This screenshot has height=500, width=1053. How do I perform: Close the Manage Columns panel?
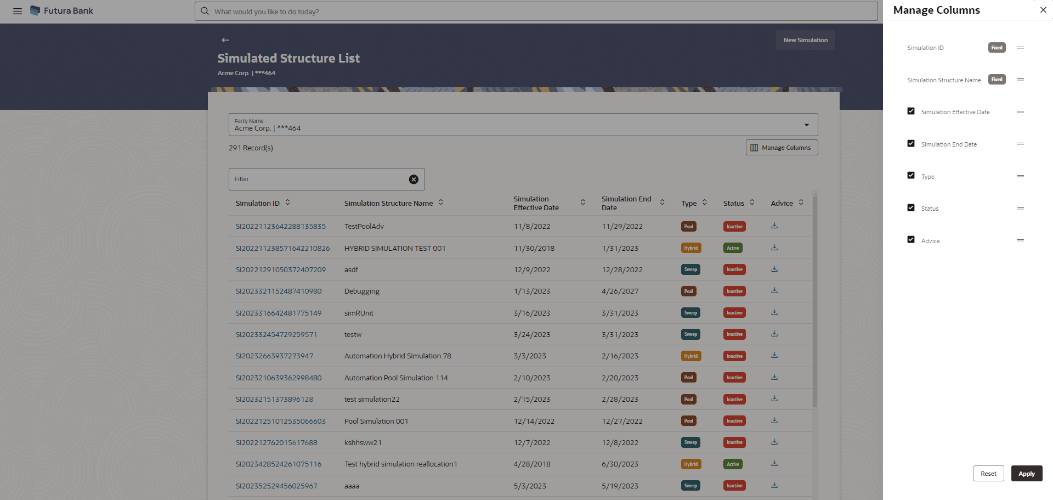coord(1042,10)
